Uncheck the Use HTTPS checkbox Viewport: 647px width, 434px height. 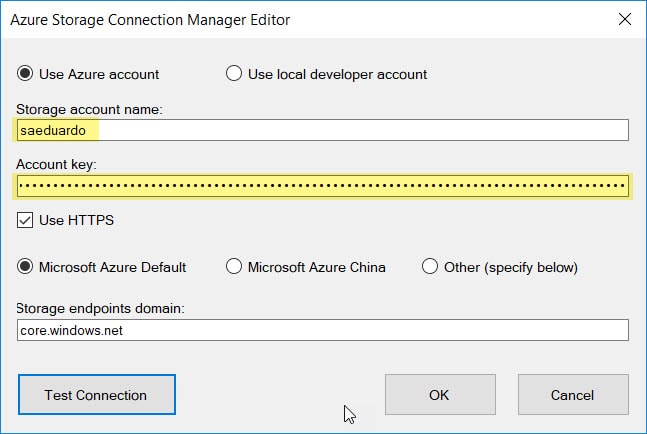[26, 220]
